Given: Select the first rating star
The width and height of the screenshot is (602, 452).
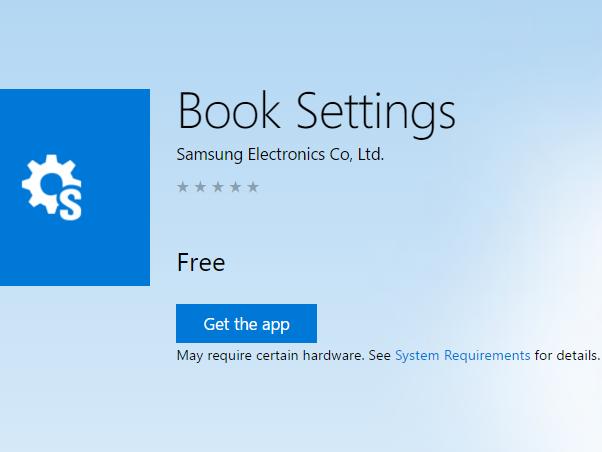Looking at the screenshot, I should point(183,187).
